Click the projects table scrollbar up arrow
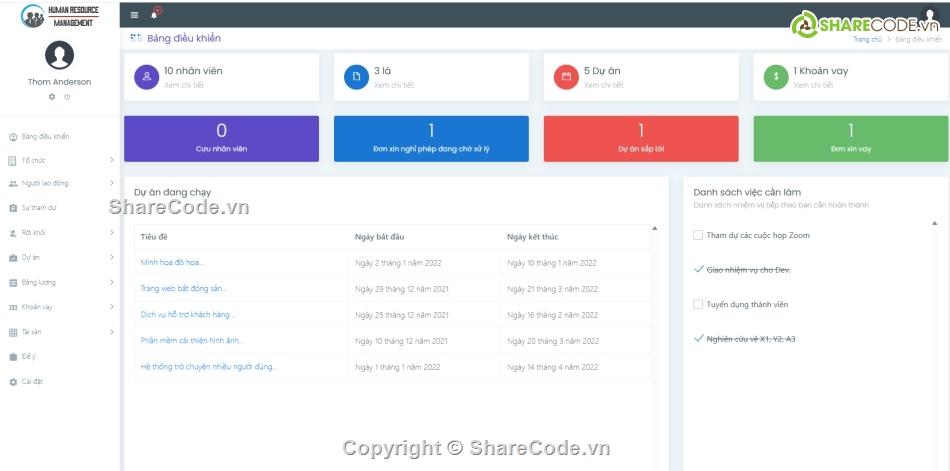Image resolution: width=950 pixels, height=471 pixels. (x=655, y=229)
